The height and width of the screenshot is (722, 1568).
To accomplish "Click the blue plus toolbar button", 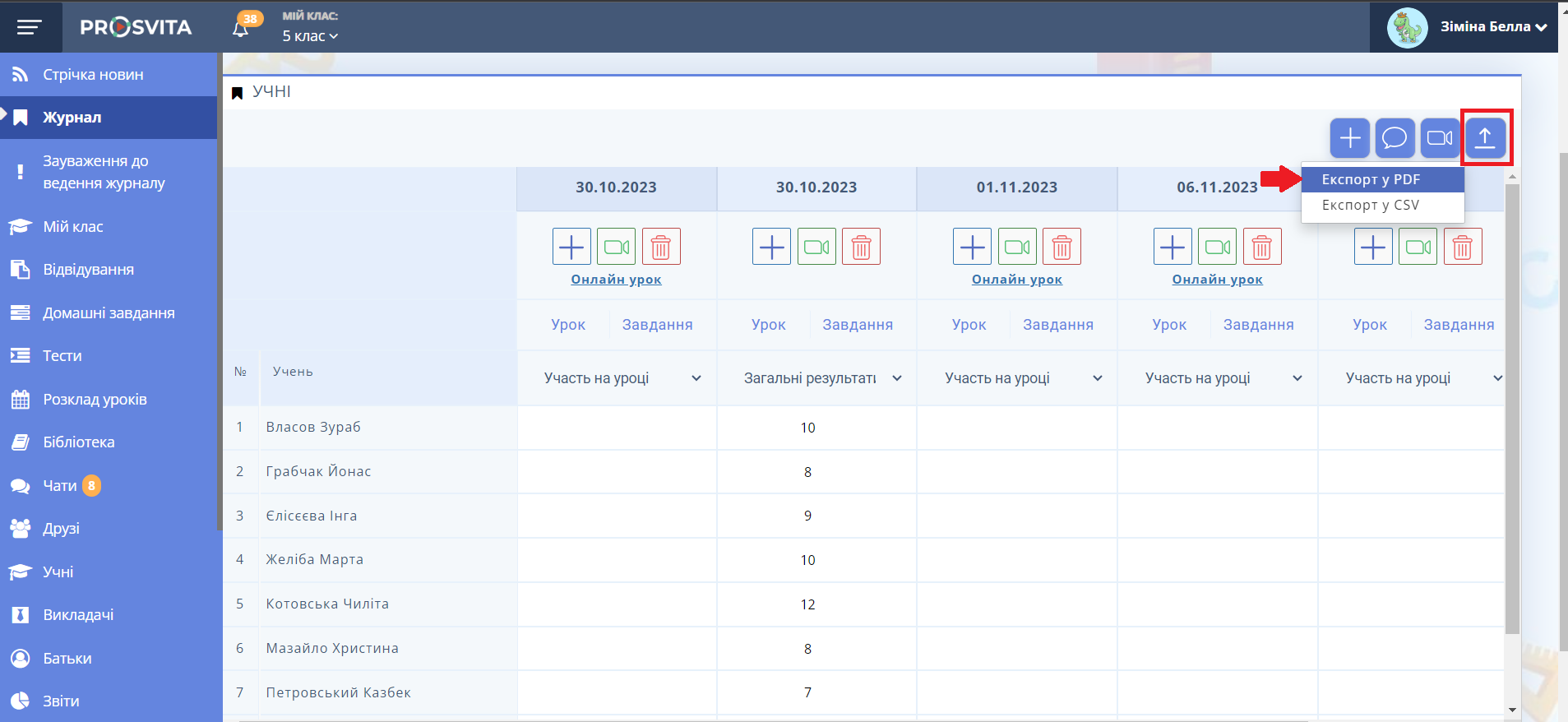I will (x=1349, y=137).
